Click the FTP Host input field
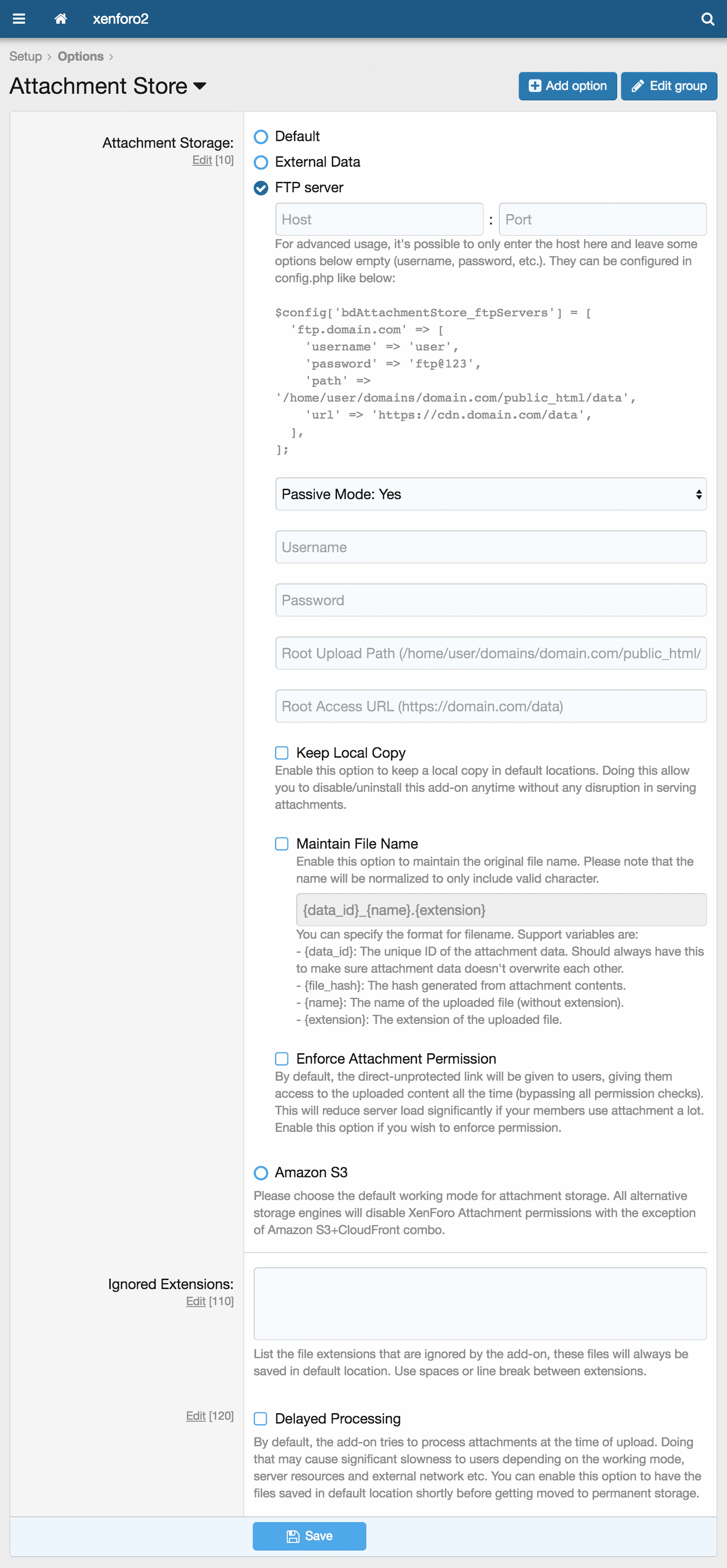 tap(379, 220)
